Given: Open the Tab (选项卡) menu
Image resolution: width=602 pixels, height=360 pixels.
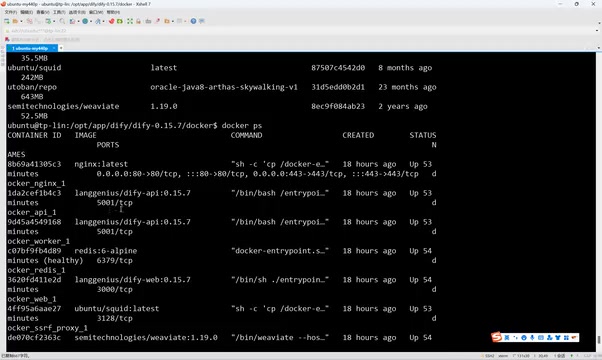Looking at the screenshot, I should click(x=77, y=12).
